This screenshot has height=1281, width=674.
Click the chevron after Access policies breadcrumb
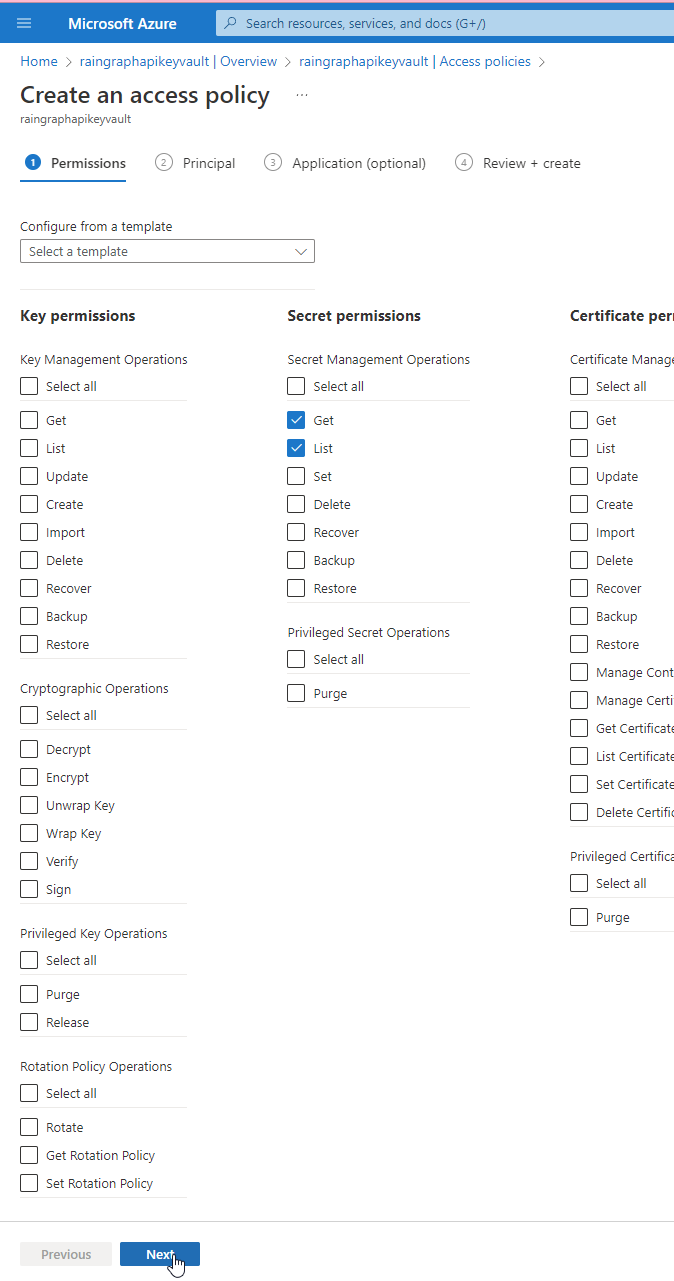[542, 62]
